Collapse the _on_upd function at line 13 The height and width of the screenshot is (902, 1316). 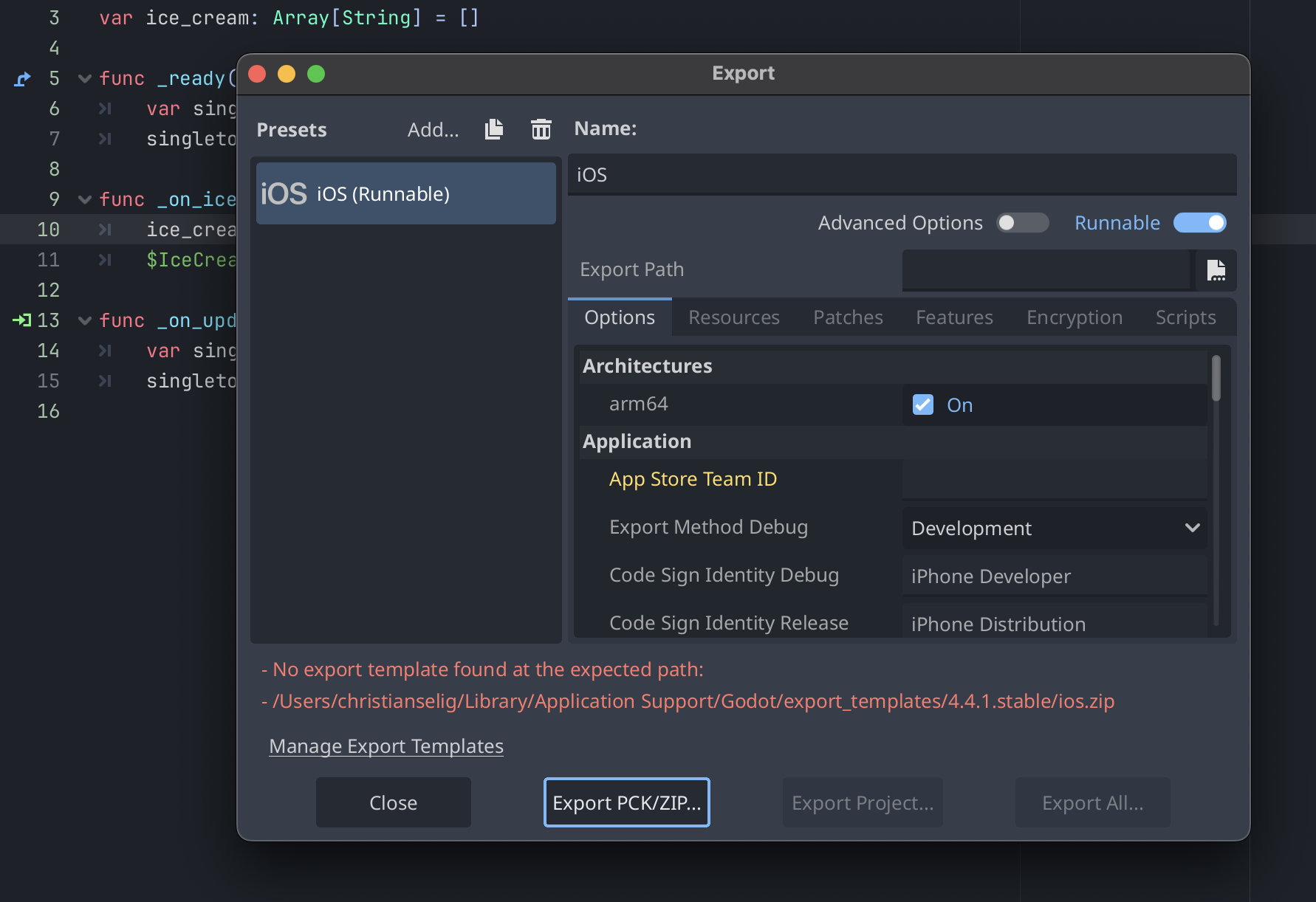(x=85, y=321)
